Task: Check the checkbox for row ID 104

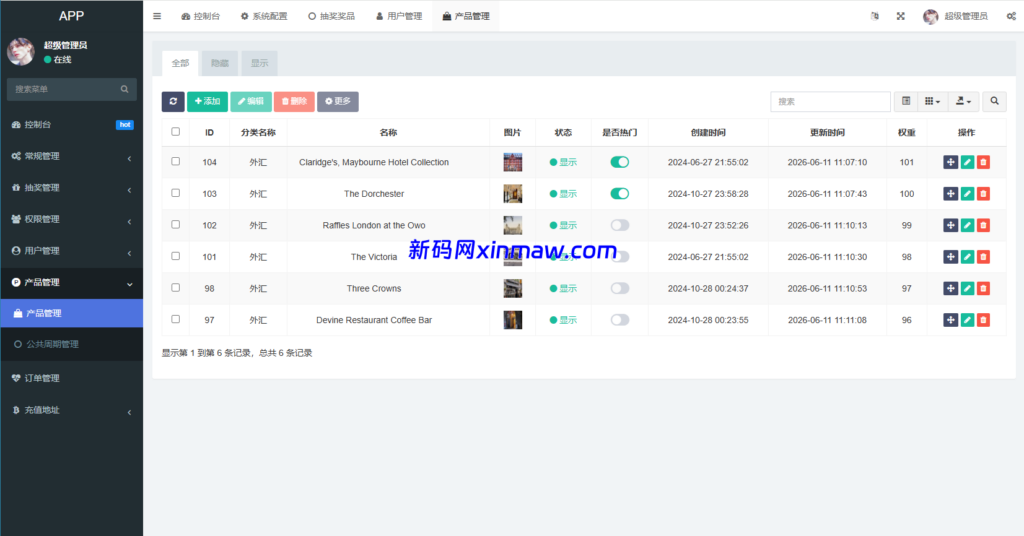Action: click(176, 161)
